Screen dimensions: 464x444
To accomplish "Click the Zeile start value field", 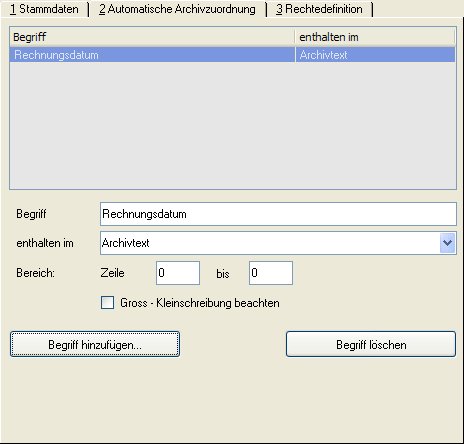I will coord(178,273).
